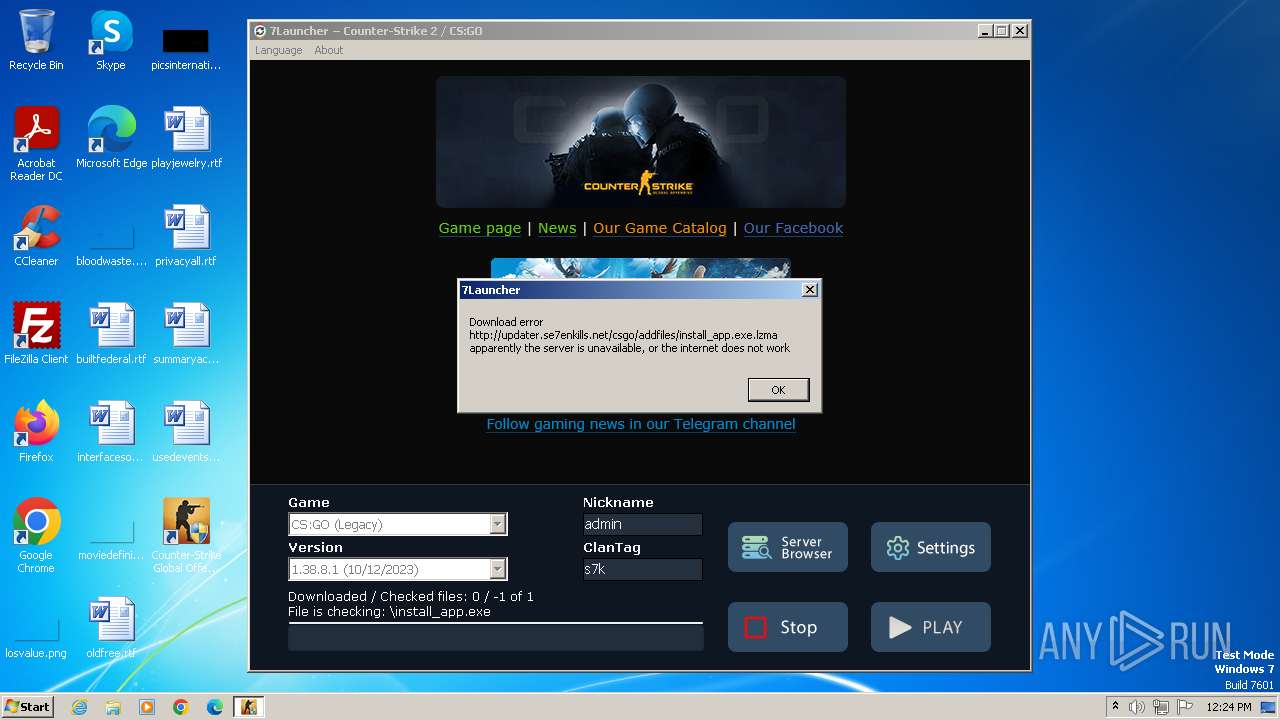Screen dimensions: 1280x720
Task: Switch to 7Launcher taskbar item
Action: [249, 707]
